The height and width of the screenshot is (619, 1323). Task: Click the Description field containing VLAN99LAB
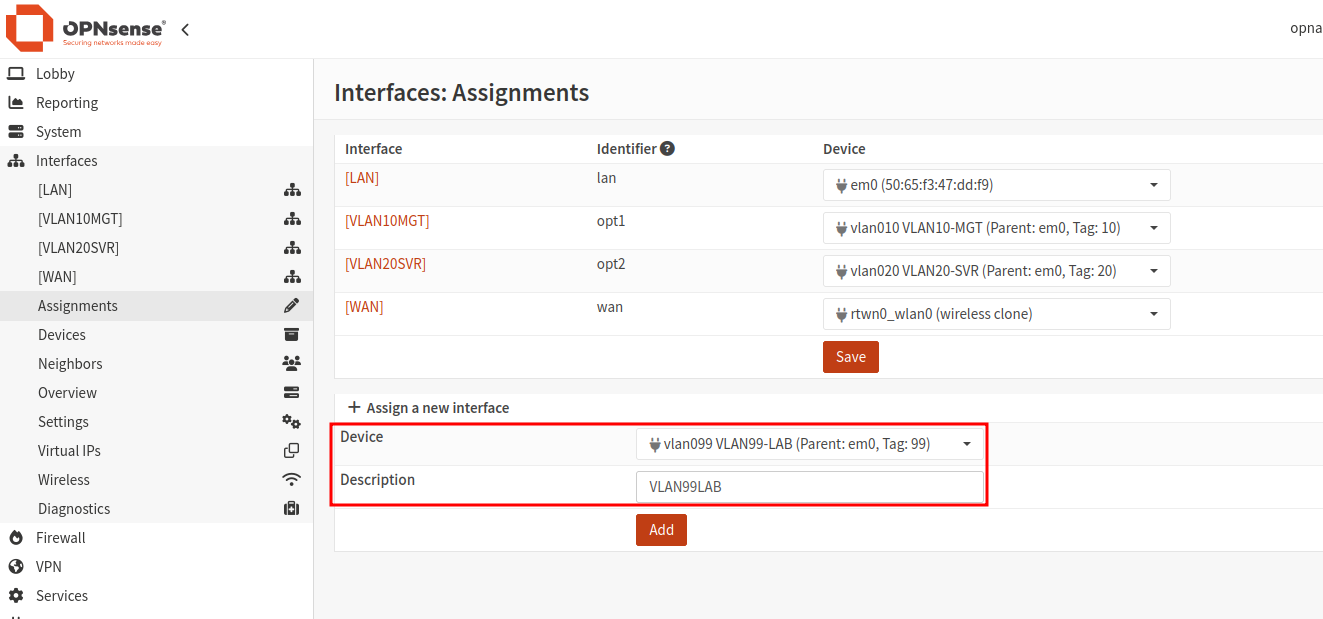click(811, 486)
